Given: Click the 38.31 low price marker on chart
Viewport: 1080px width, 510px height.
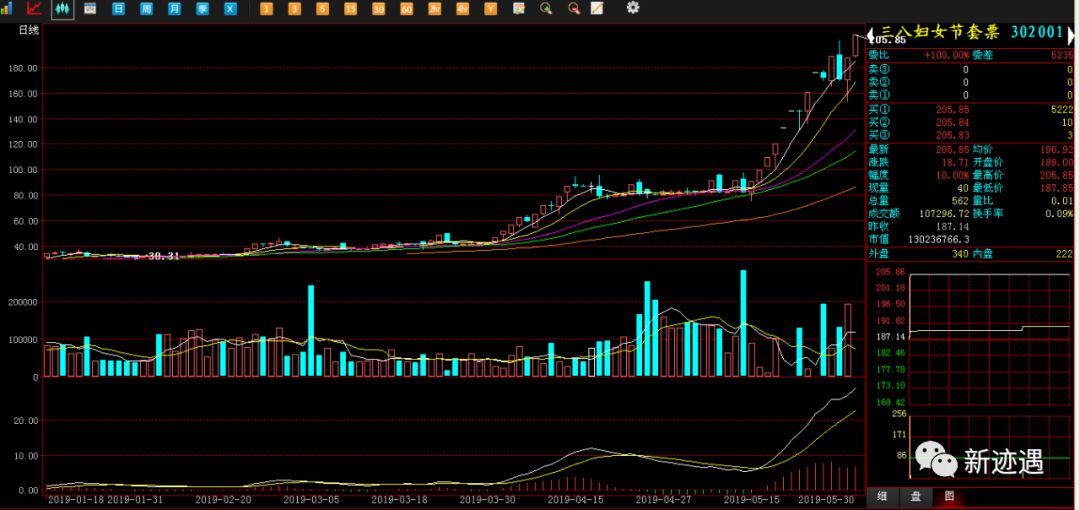Looking at the screenshot, I should pyautogui.click(x=163, y=256).
